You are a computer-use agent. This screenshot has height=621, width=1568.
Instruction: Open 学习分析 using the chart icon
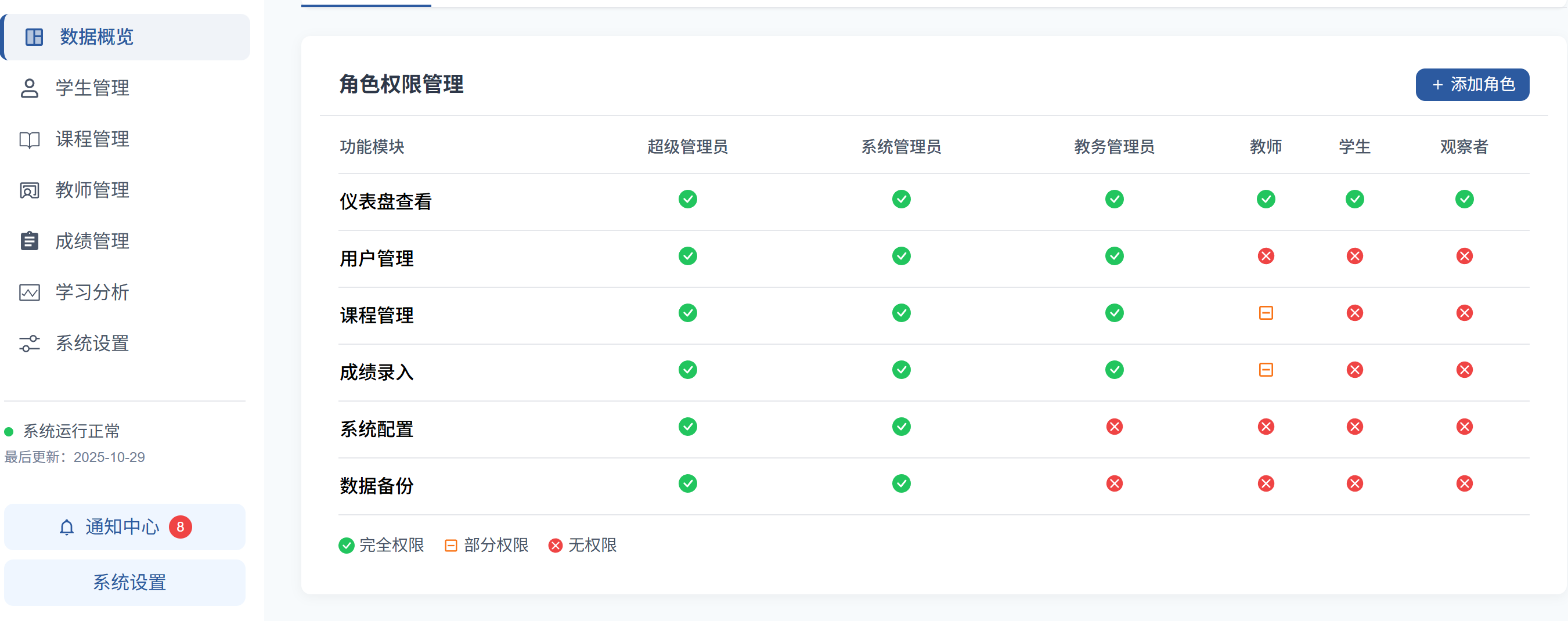coord(29,293)
